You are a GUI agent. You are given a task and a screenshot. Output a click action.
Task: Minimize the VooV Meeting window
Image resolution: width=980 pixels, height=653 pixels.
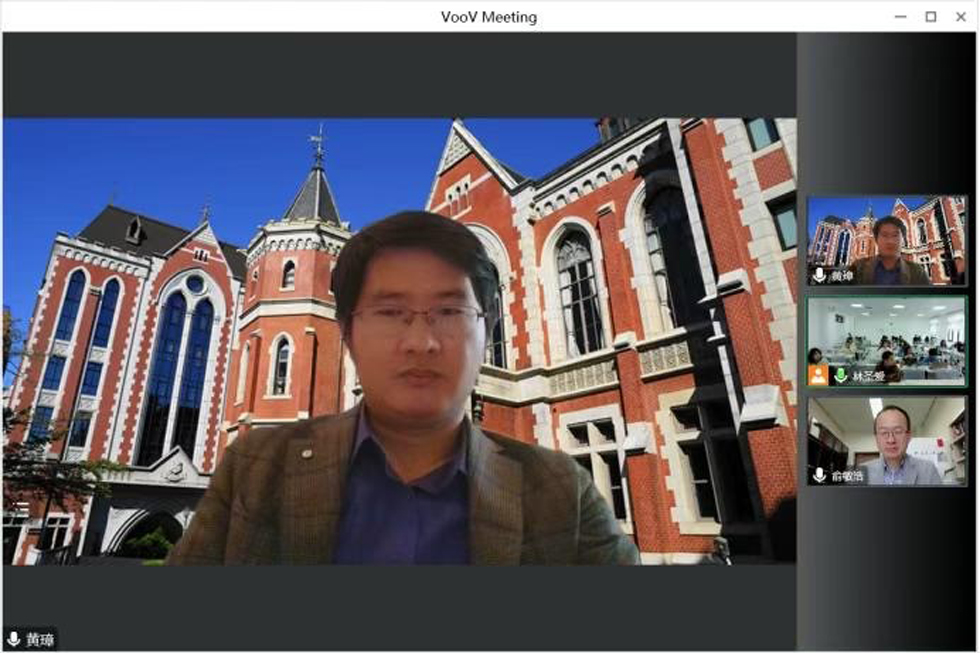pyautogui.click(x=900, y=17)
